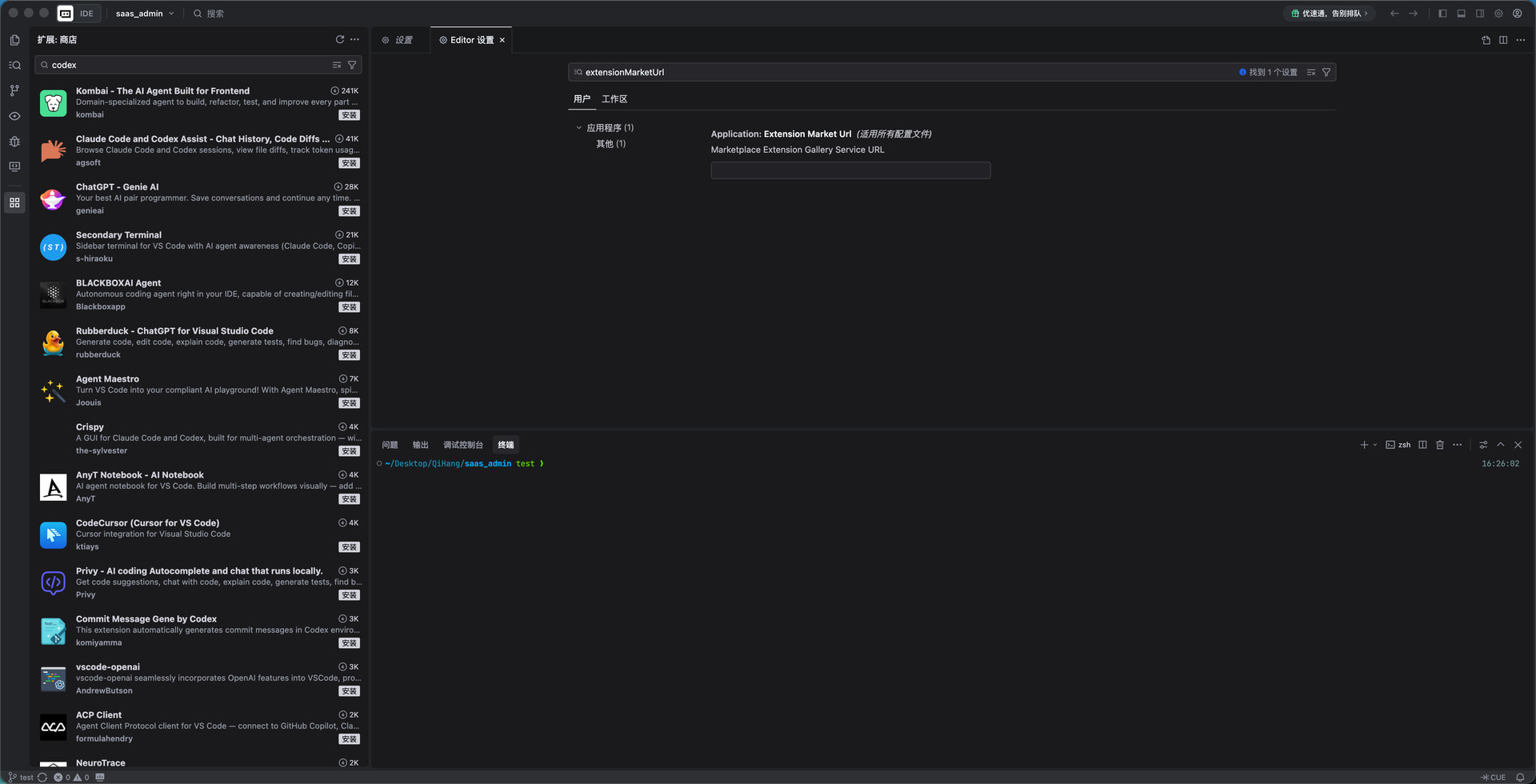The width and height of the screenshot is (1536, 784).
Task: Open settings JSON file icon
Action: (x=1486, y=40)
